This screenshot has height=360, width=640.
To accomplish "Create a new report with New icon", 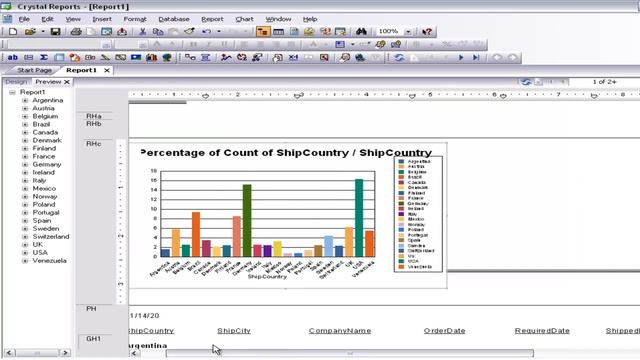I will [13, 31].
